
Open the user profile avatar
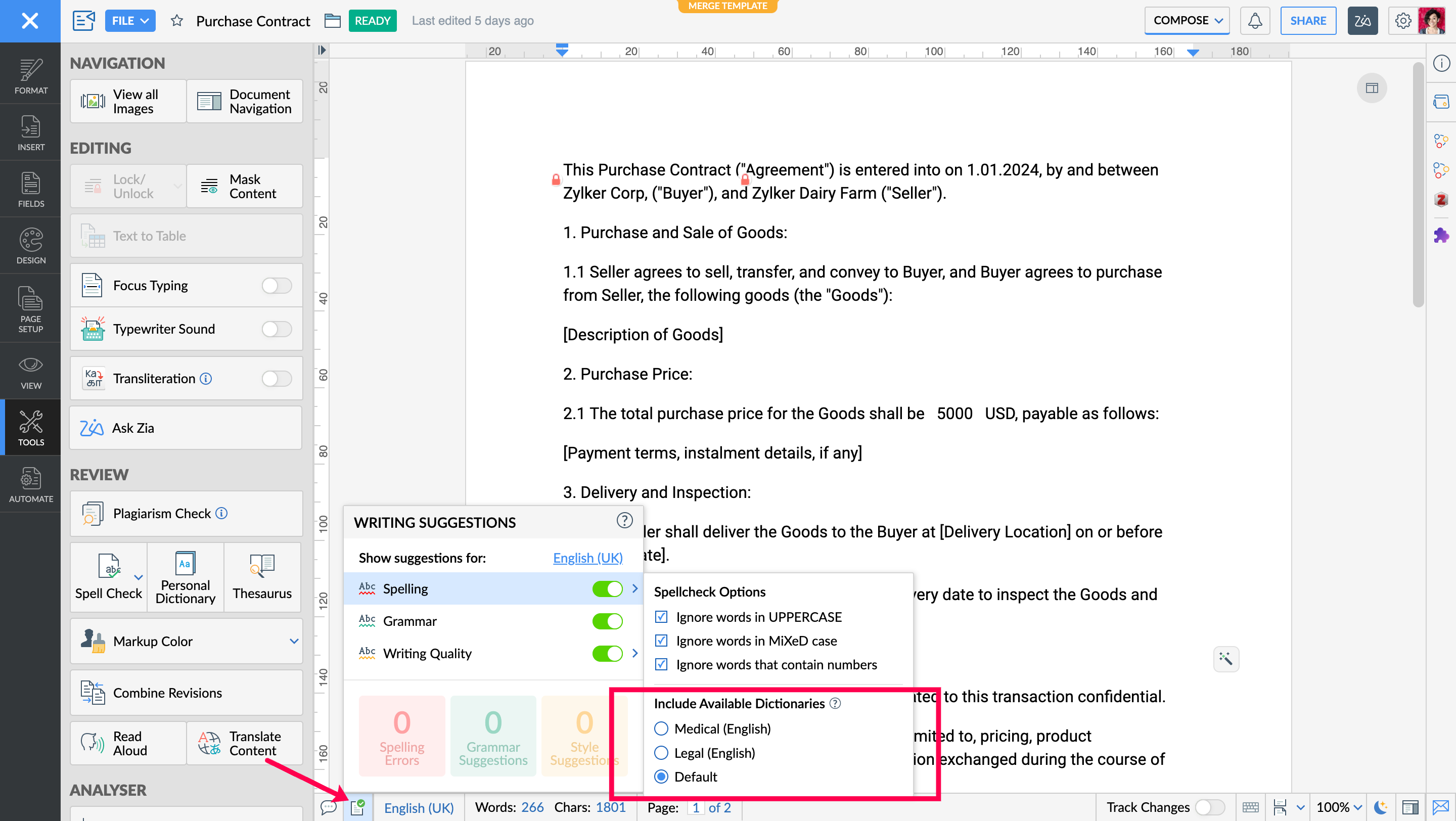tap(1431, 21)
